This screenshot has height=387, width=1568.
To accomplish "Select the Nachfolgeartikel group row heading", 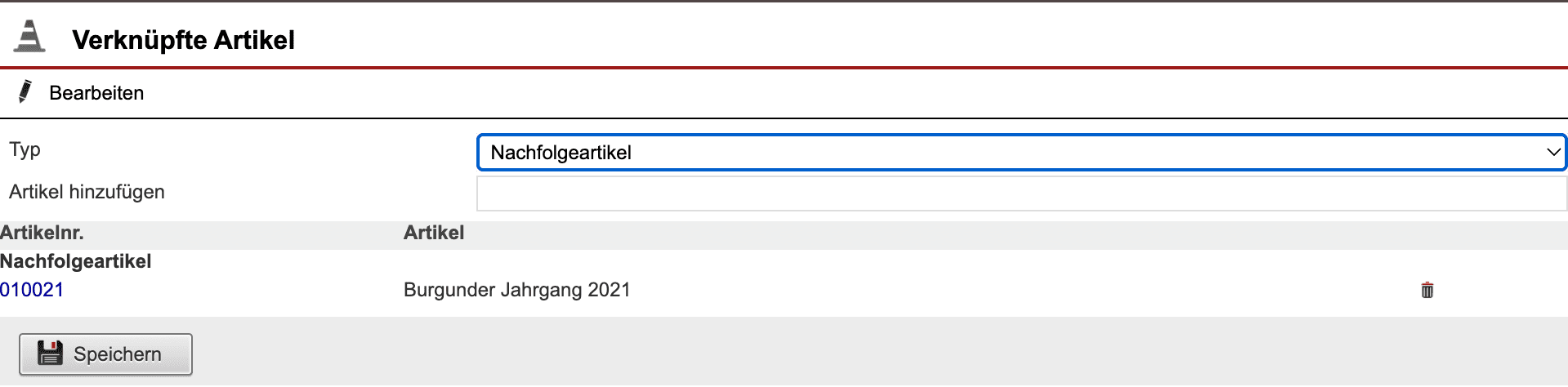I will 75,261.
